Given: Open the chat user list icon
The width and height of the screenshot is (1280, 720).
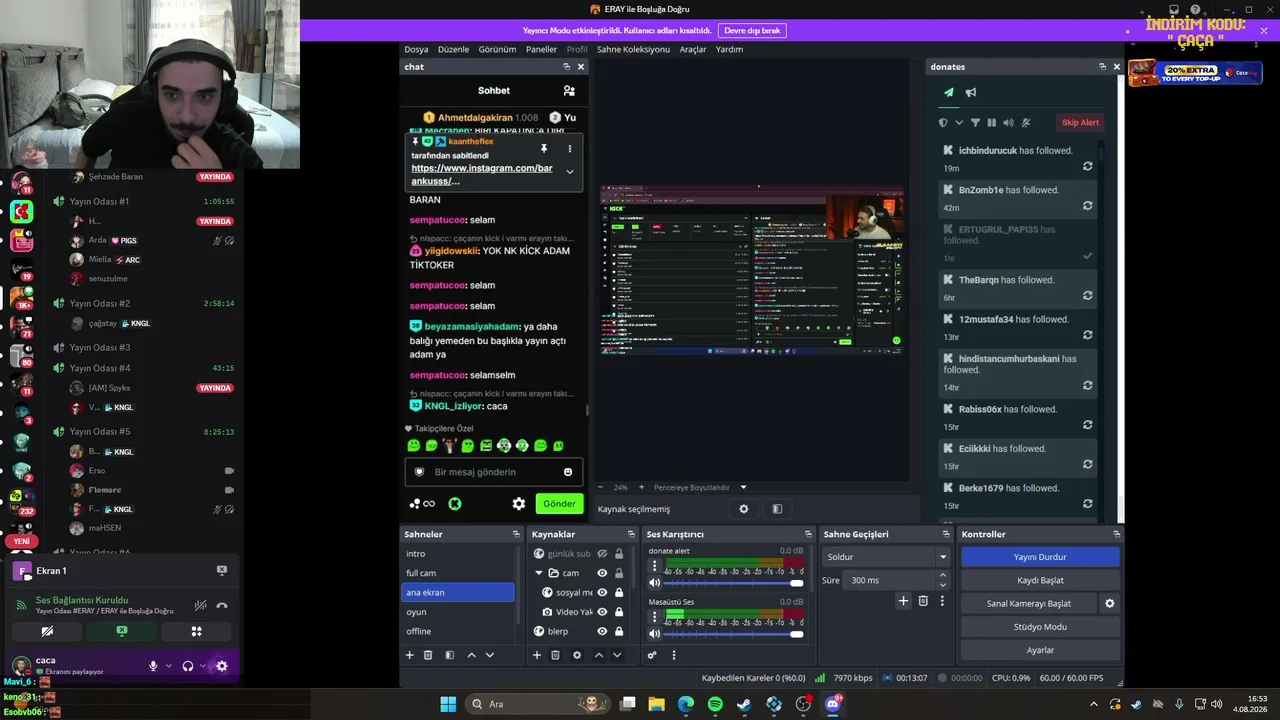Looking at the screenshot, I should [569, 91].
